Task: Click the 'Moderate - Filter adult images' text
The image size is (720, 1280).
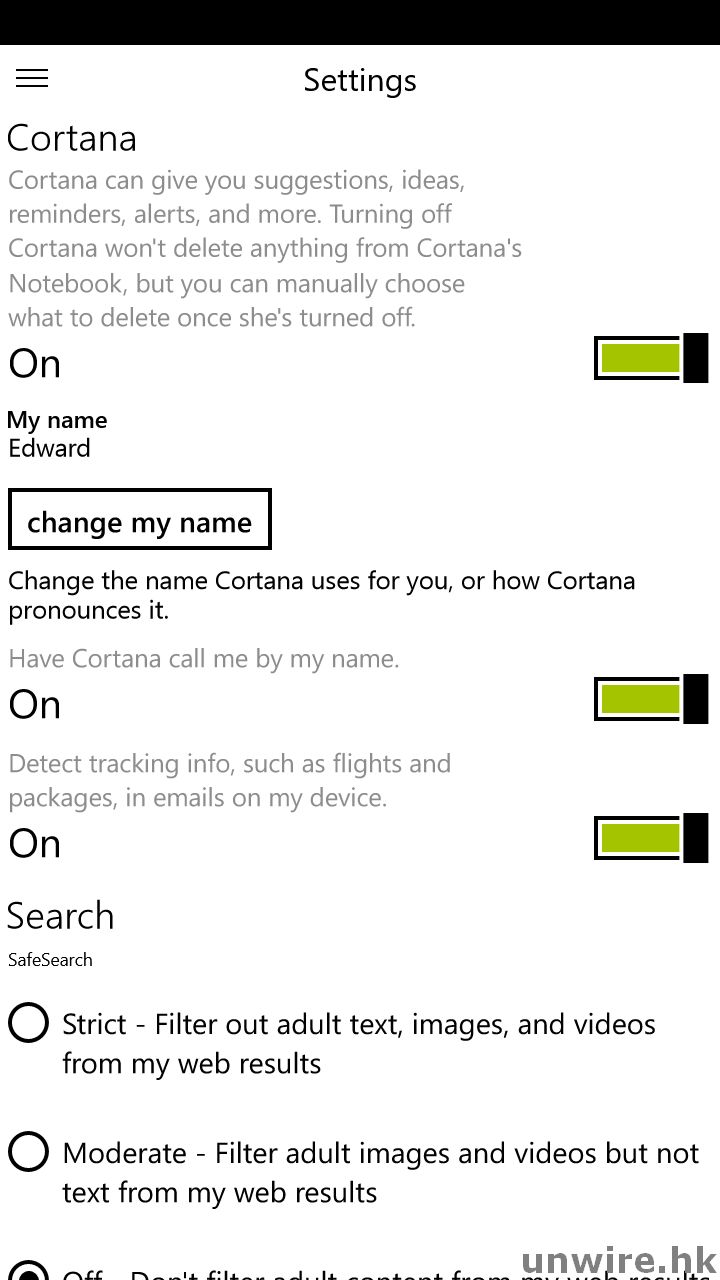Action: (380, 1172)
